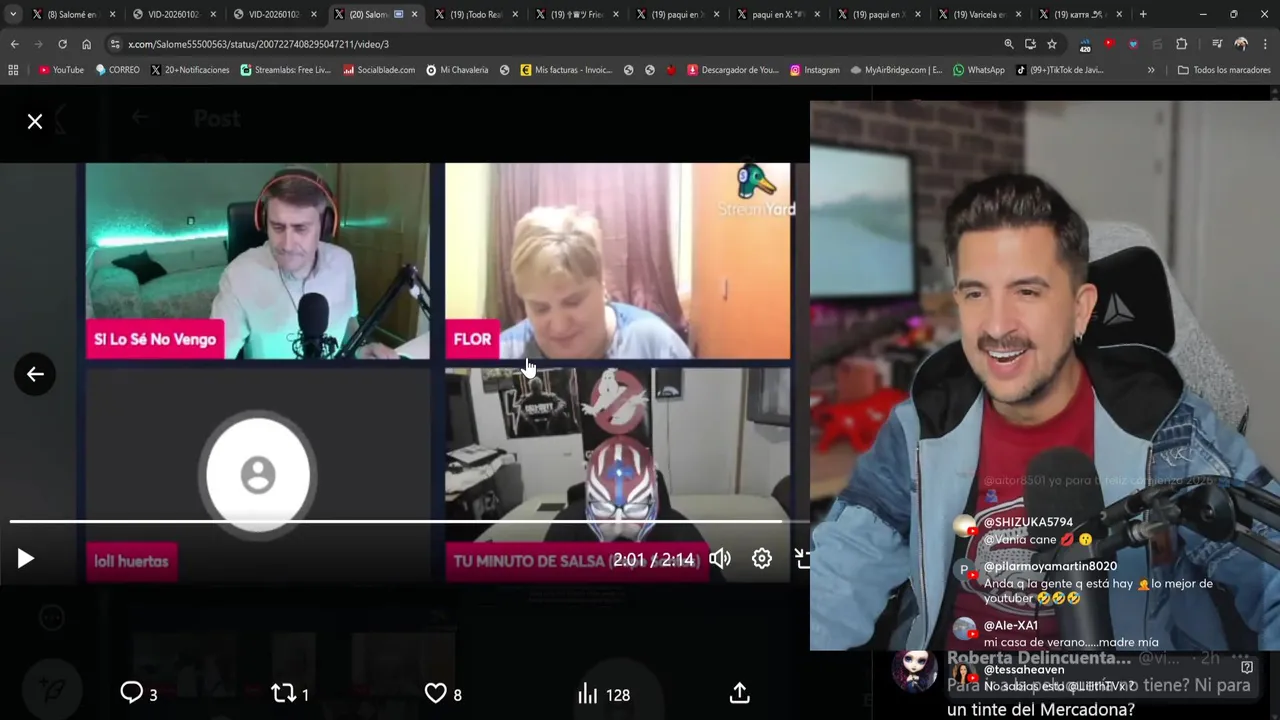Play the paused video
Screen dimensions: 1280x720
26,559
